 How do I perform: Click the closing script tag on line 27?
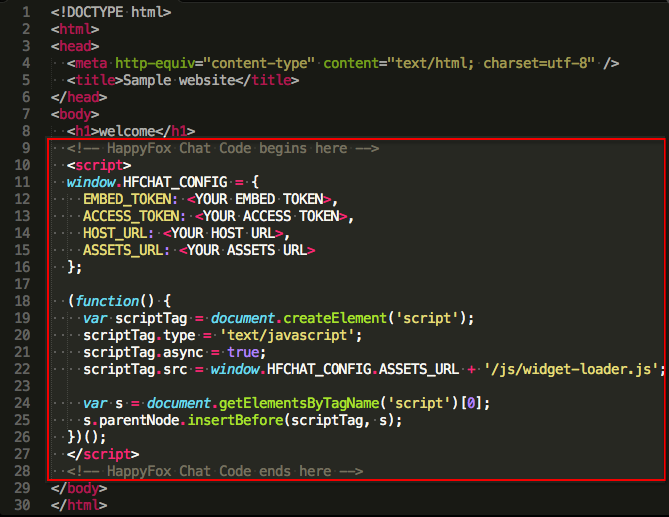tap(103, 454)
